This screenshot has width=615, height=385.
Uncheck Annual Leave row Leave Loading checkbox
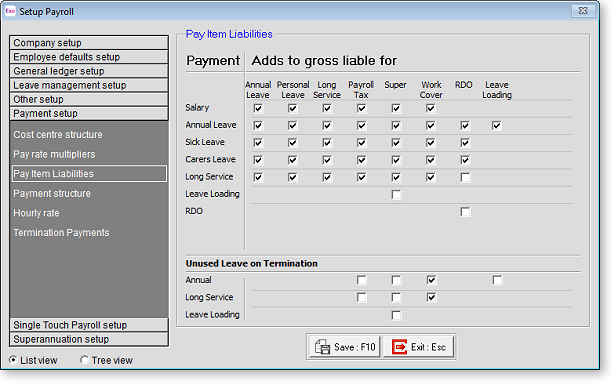(x=497, y=125)
